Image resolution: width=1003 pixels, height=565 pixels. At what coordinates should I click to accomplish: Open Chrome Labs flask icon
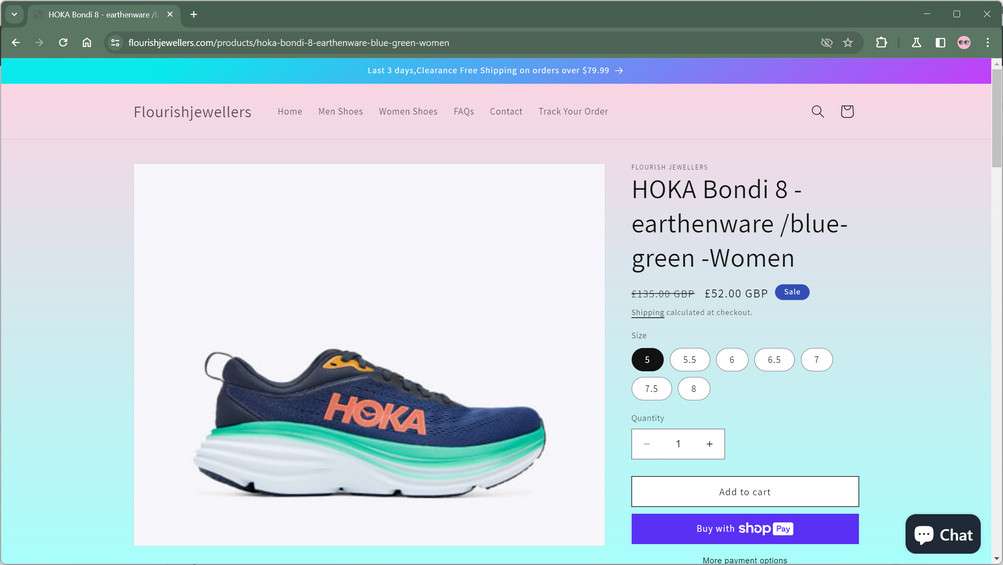click(916, 43)
